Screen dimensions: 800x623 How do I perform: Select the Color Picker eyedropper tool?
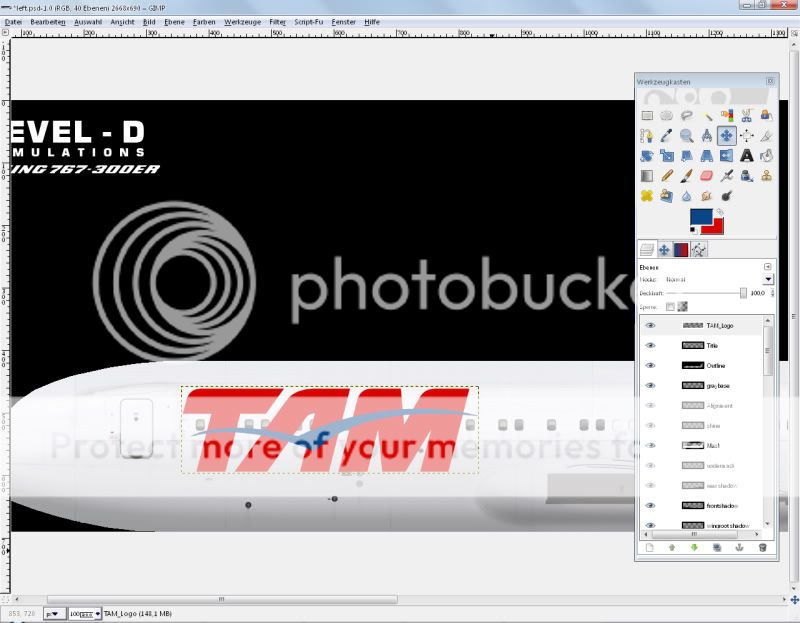[x=666, y=135]
